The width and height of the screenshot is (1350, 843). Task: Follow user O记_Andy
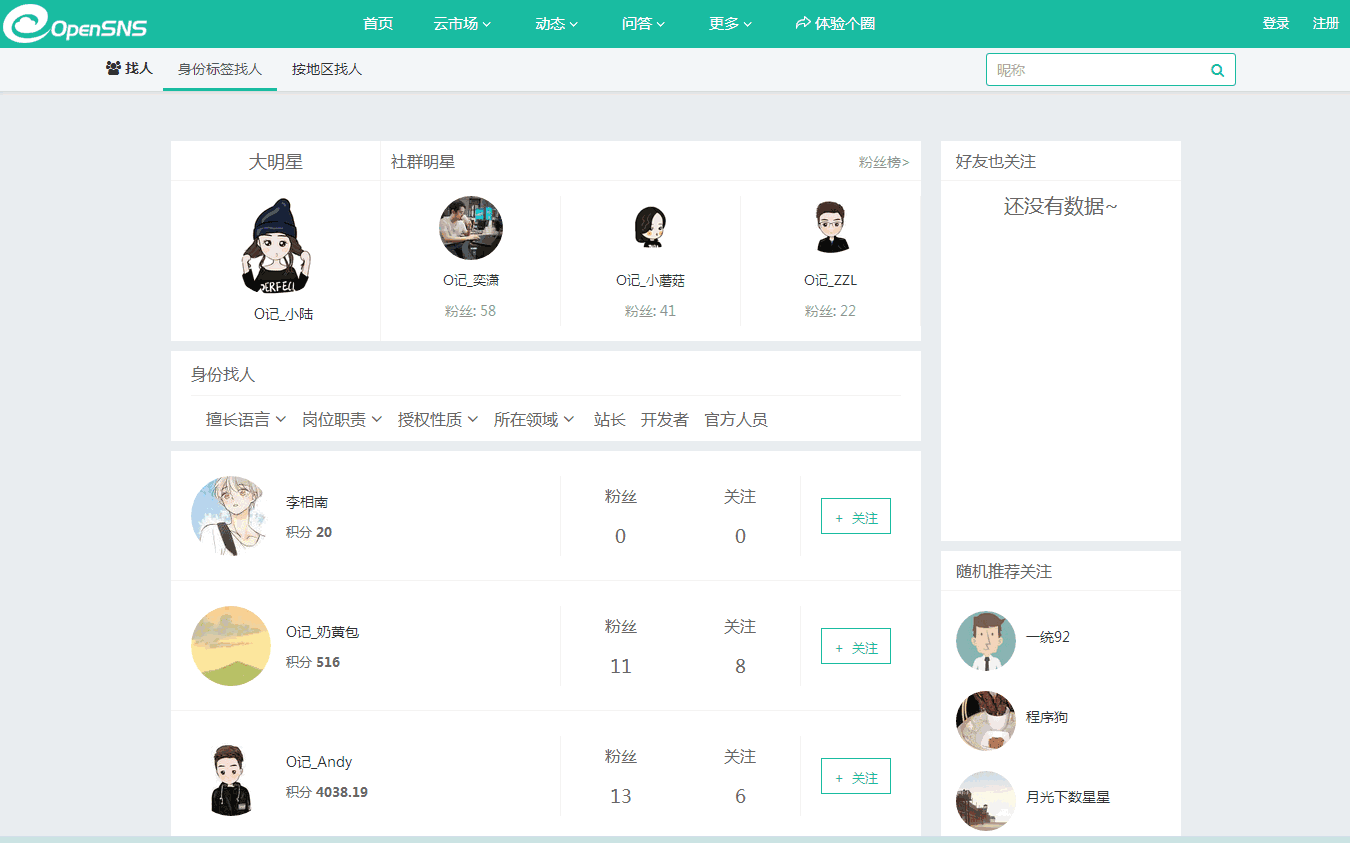855,777
